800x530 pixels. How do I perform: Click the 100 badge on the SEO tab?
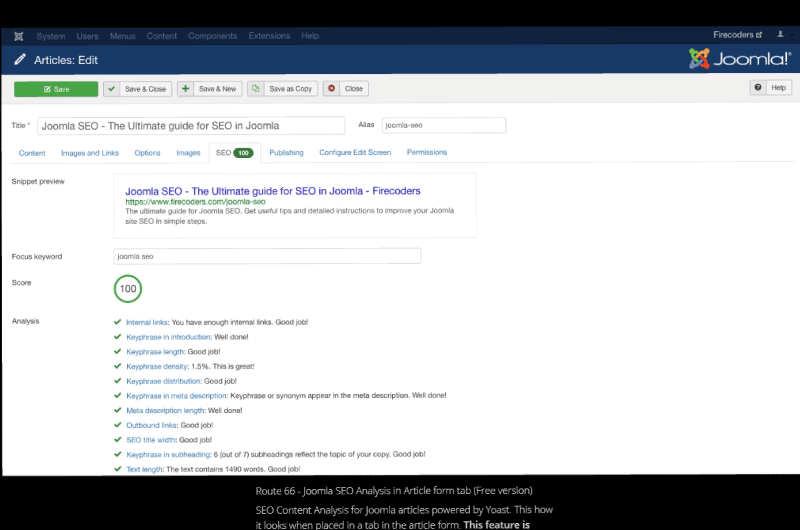243,153
